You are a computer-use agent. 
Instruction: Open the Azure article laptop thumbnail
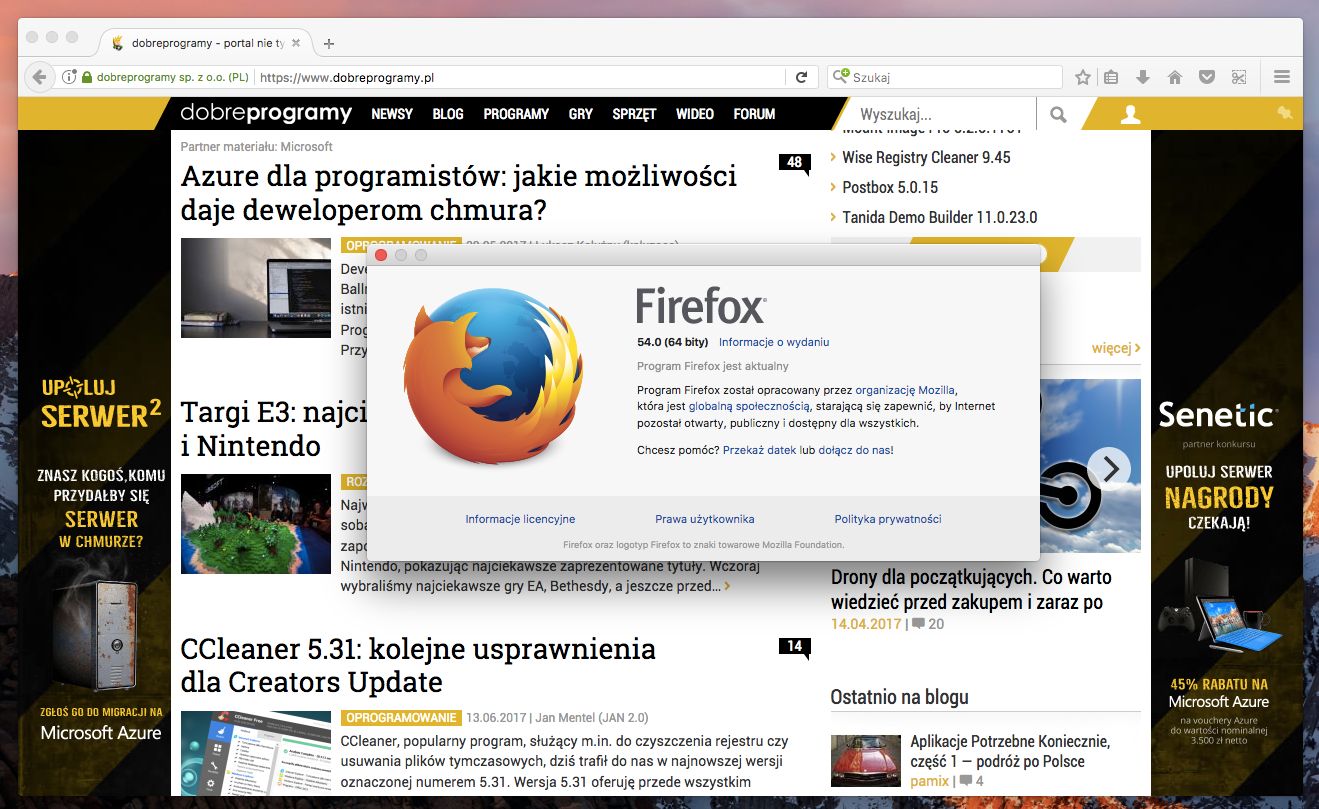pos(256,287)
